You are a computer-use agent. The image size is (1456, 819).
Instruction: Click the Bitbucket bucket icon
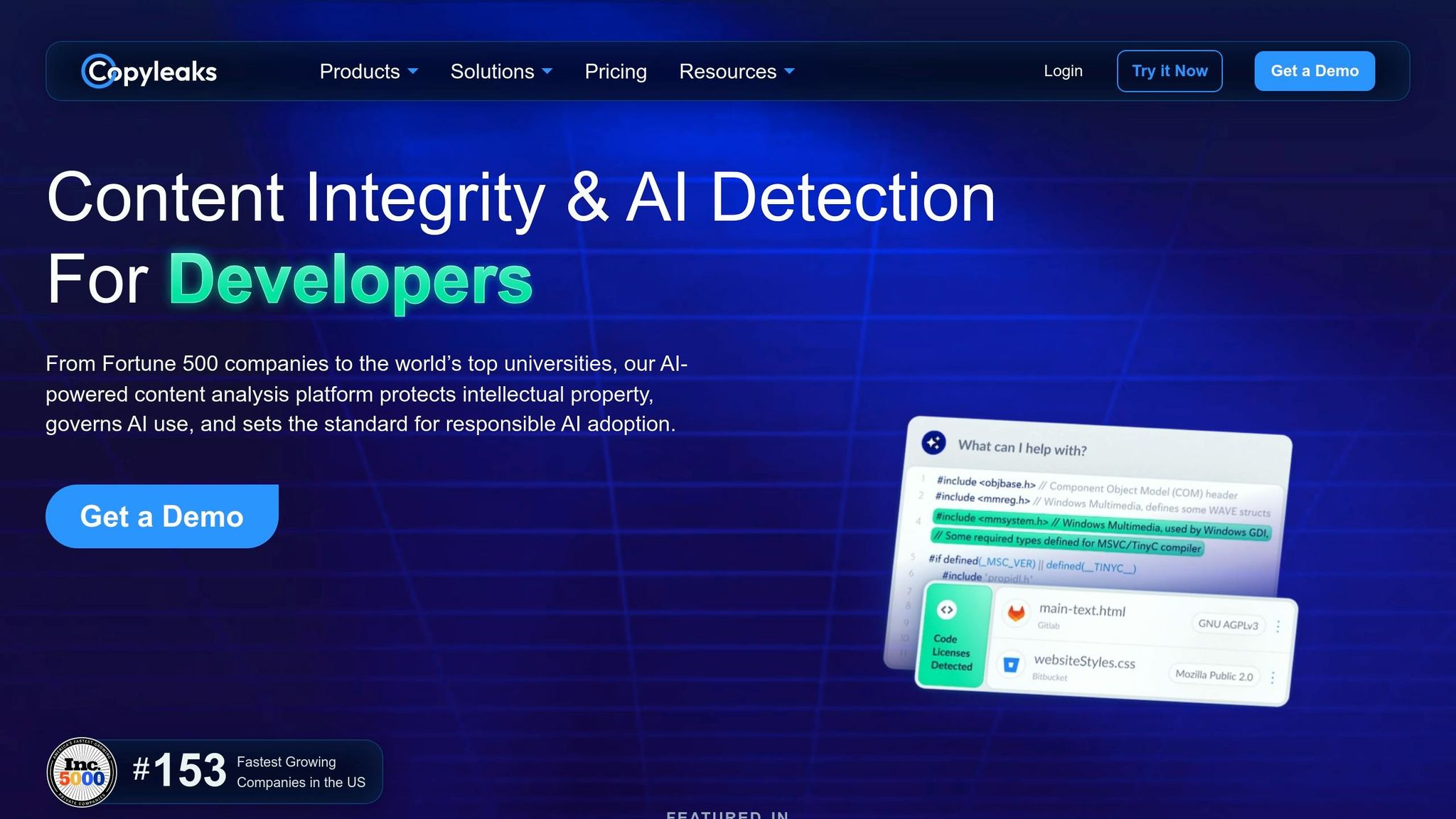[x=1010, y=665]
